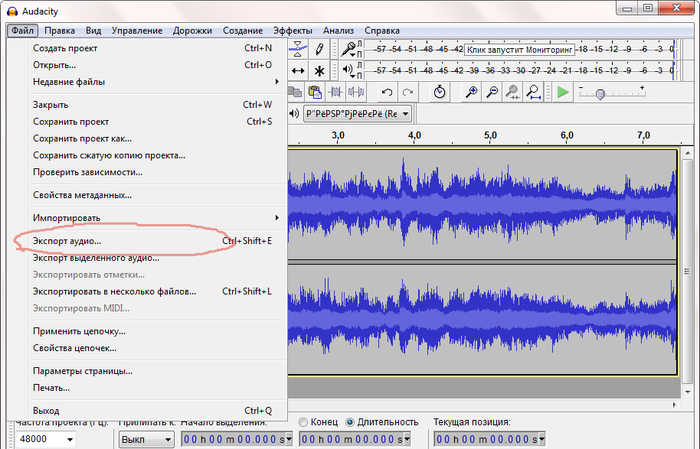Select the Envelope tool

tap(297, 48)
